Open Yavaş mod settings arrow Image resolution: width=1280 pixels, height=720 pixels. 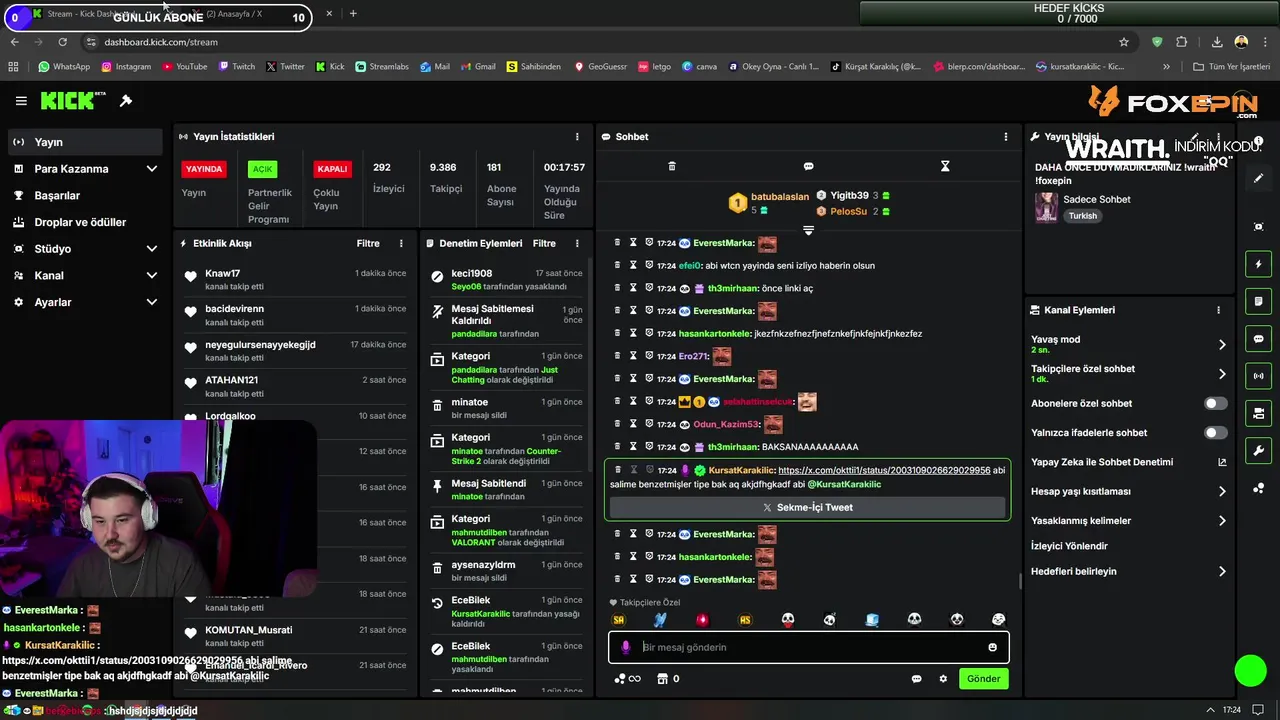click(x=1222, y=345)
